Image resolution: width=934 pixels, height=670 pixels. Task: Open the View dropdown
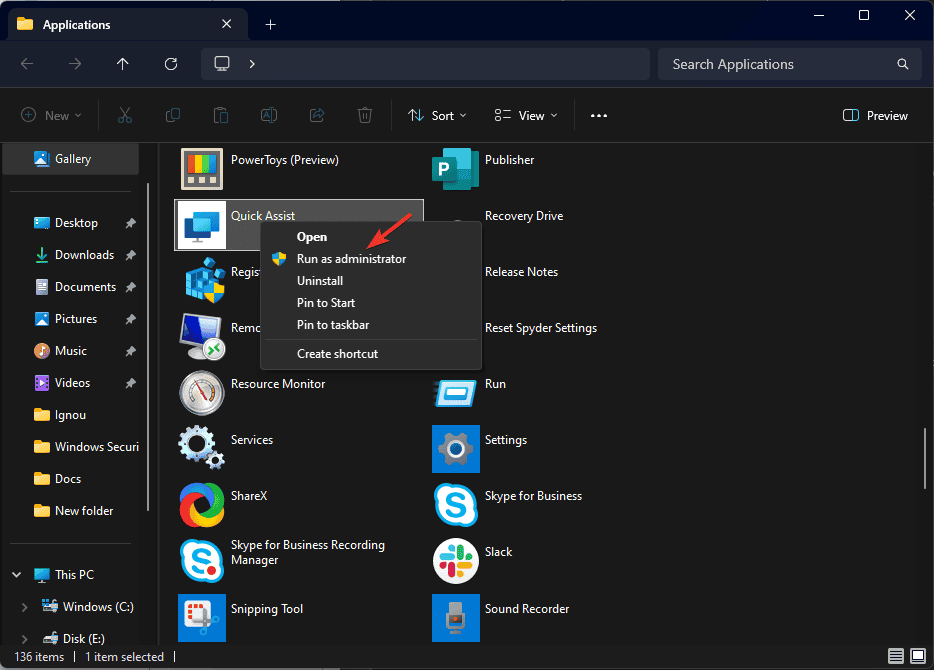525,116
